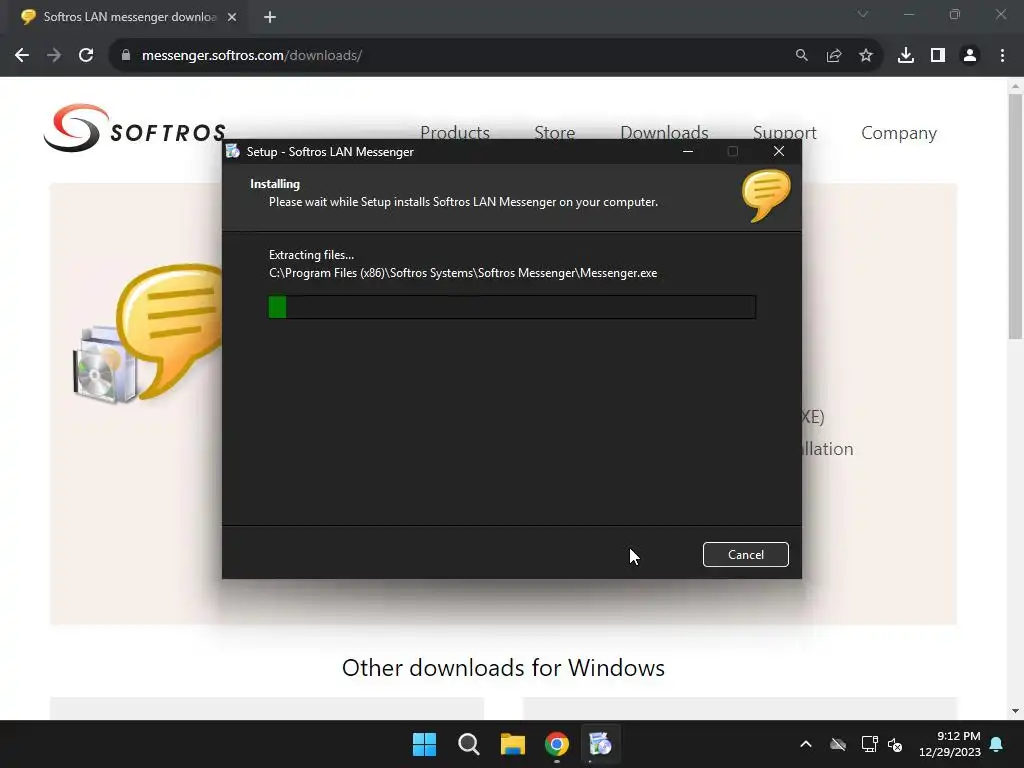Go back in Chrome browser

(x=22, y=56)
